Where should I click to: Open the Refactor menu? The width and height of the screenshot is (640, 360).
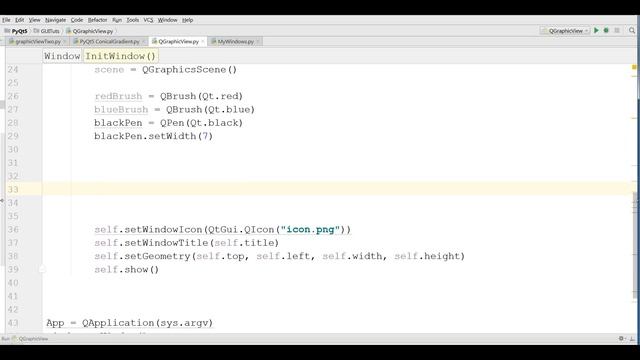98,20
